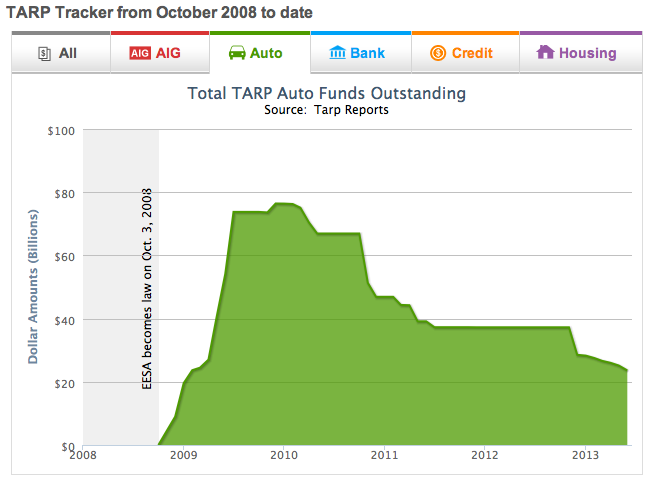Click the 2010 peak of the green area

point(282,204)
